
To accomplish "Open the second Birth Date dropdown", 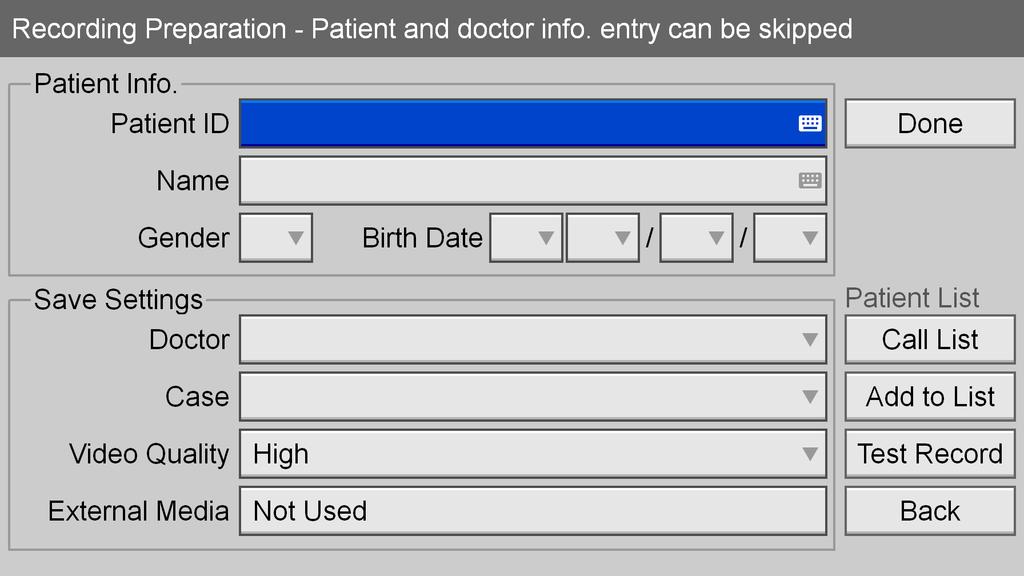I will 602,238.
